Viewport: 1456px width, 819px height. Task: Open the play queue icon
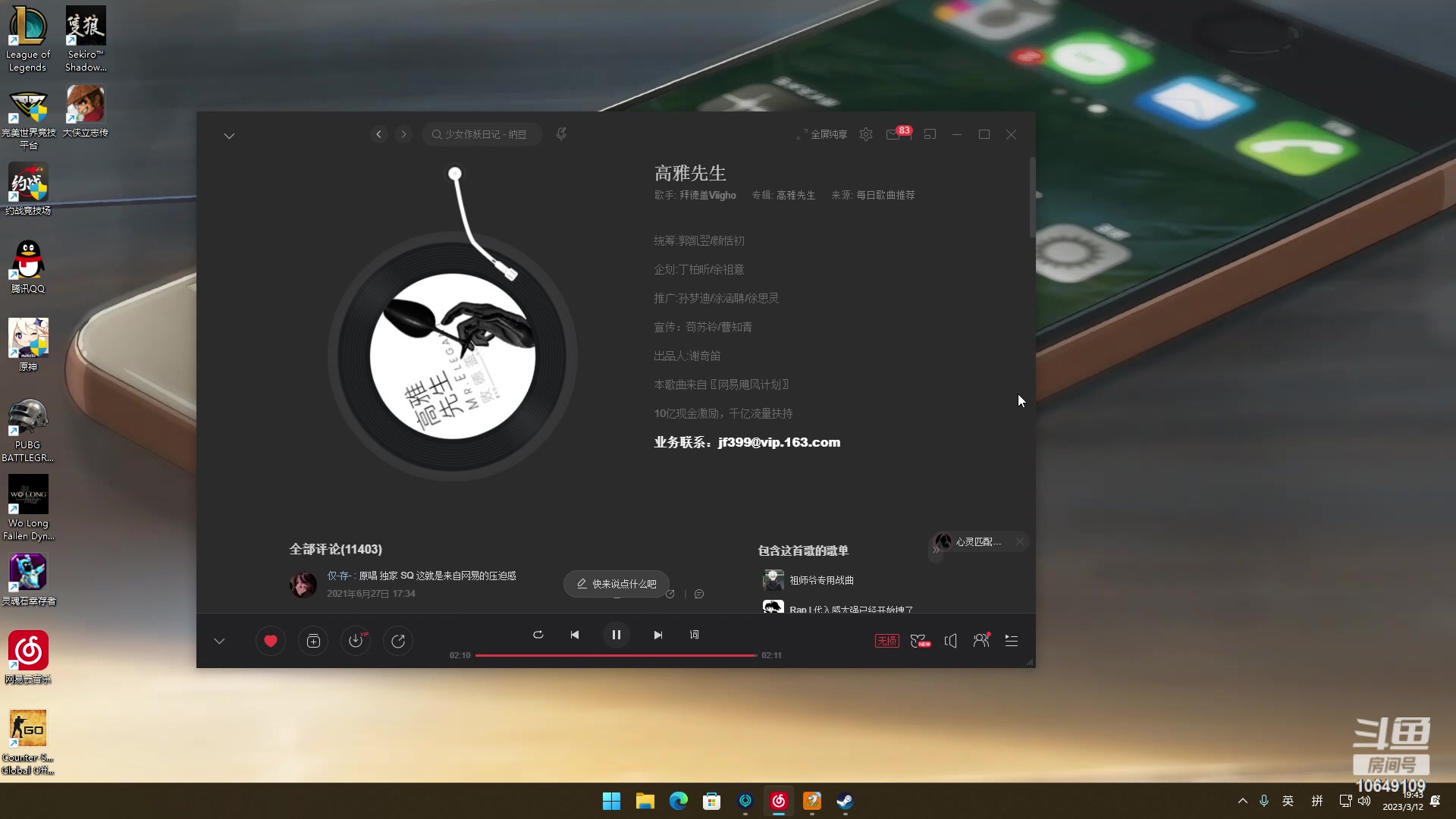coord(1012,641)
